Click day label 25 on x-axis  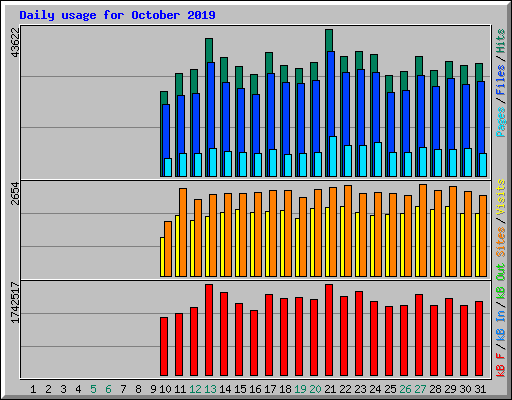point(390,389)
